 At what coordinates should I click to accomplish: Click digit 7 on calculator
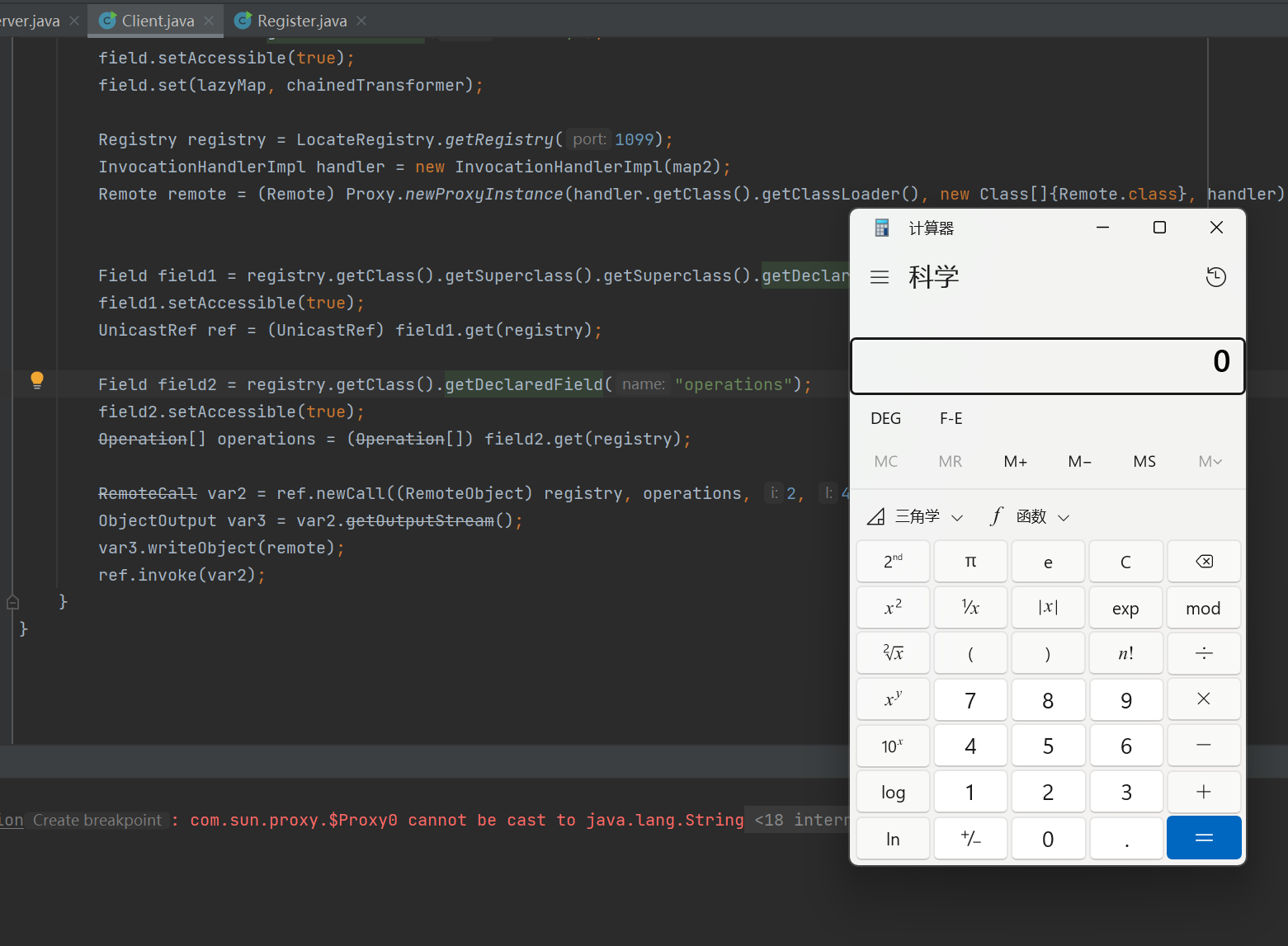[x=970, y=700]
